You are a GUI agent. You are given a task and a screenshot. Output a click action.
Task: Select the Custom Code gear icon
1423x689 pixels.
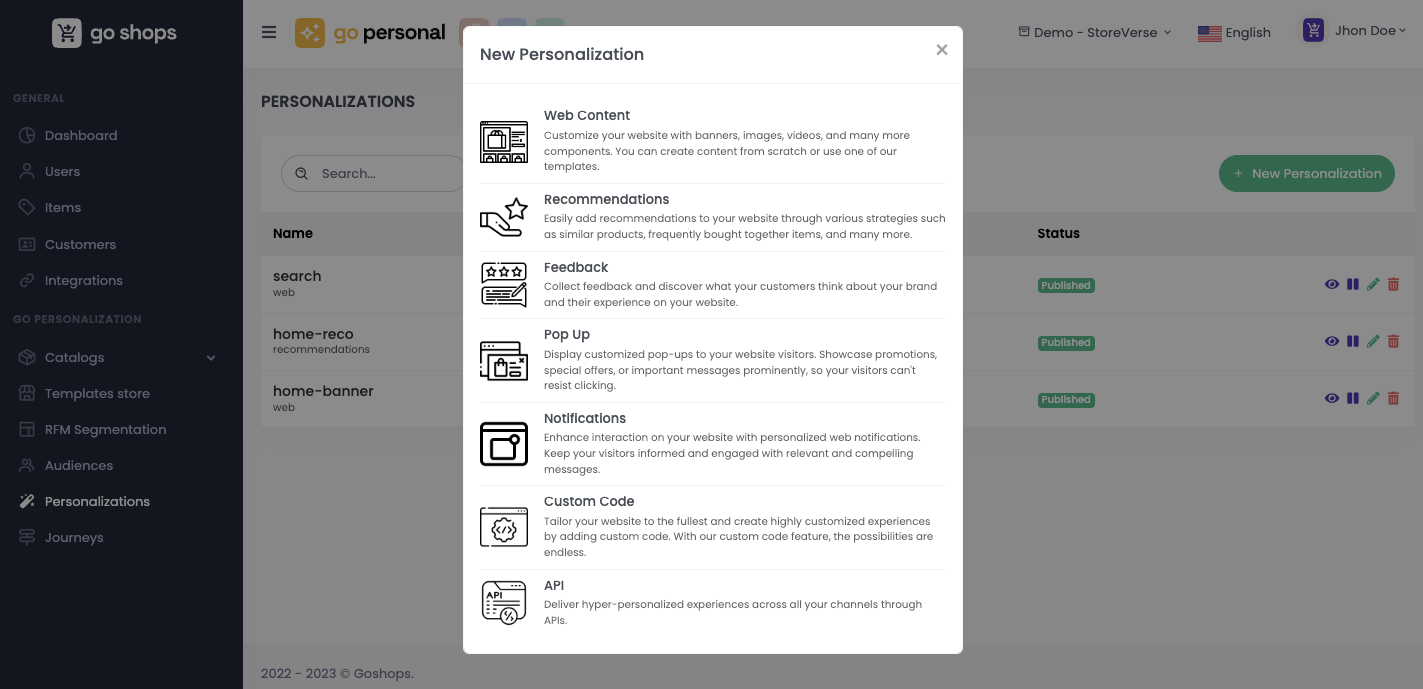pyautogui.click(x=503, y=527)
